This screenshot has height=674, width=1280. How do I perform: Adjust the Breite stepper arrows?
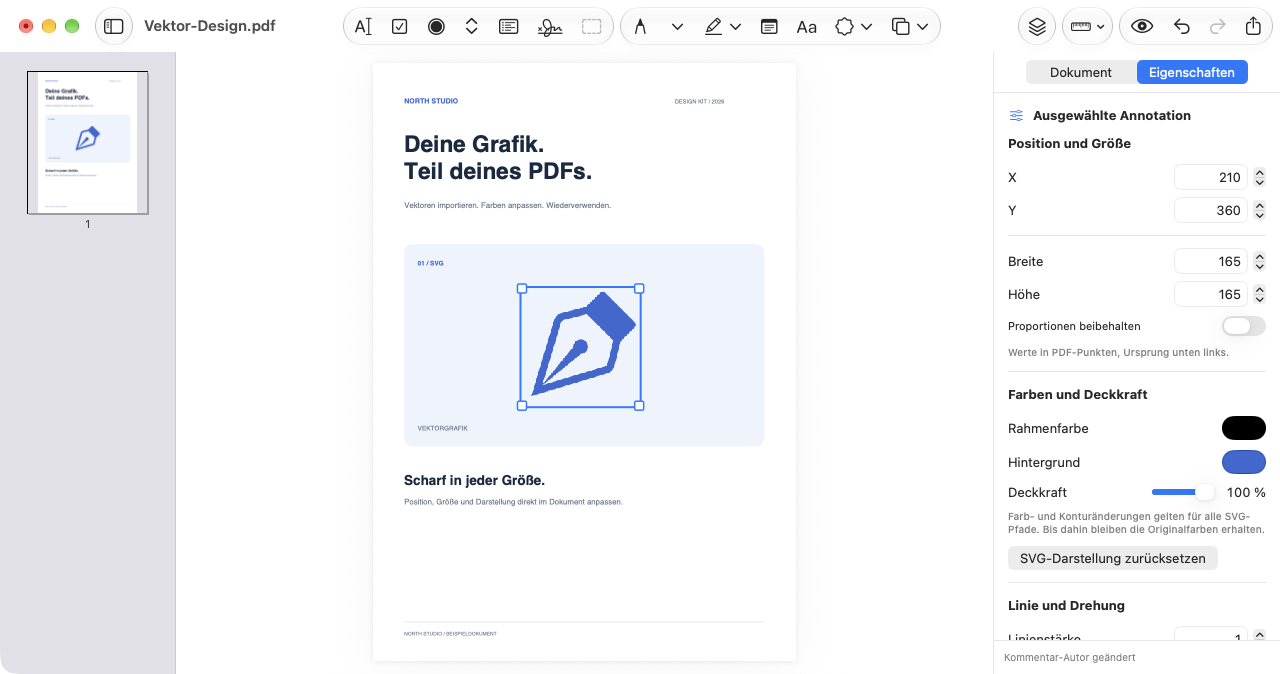(x=1260, y=261)
